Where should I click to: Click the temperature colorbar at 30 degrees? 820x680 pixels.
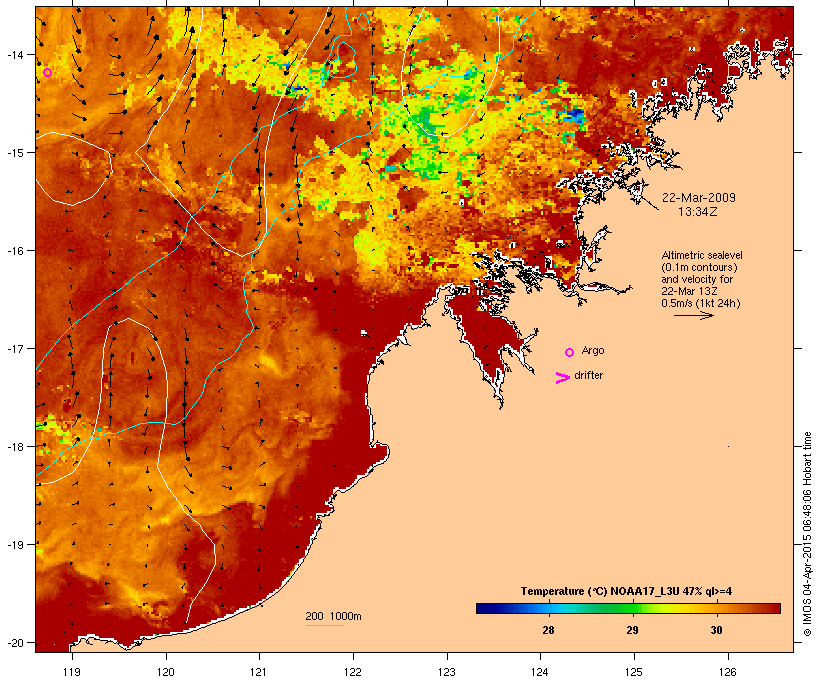[x=716, y=608]
